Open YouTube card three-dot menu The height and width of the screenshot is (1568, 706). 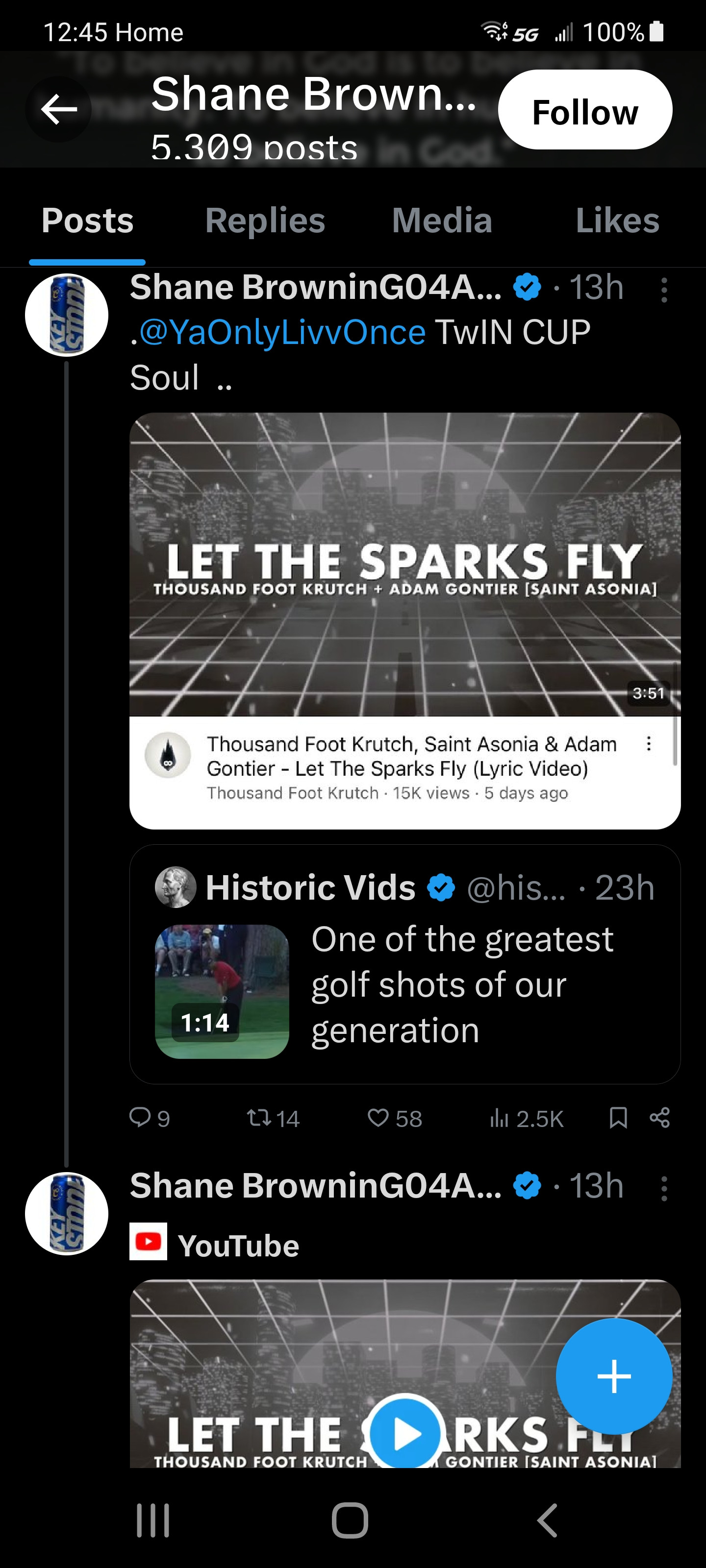click(649, 744)
